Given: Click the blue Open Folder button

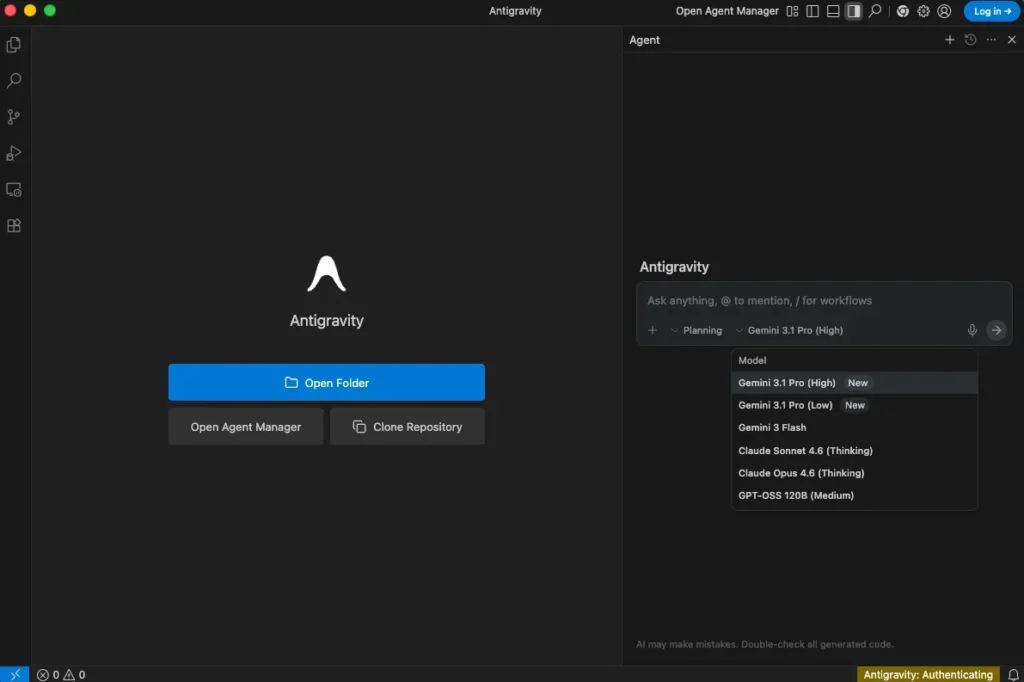Looking at the screenshot, I should [x=326, y=382].
